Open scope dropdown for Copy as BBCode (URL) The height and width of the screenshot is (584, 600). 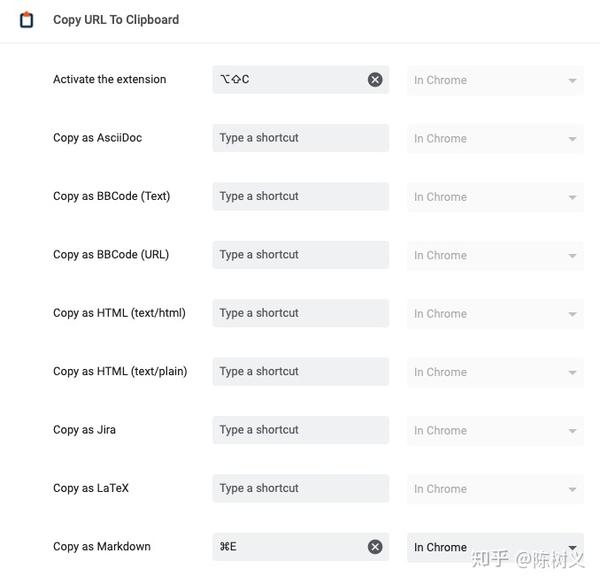pyautogui.click(x=495, y=255)
